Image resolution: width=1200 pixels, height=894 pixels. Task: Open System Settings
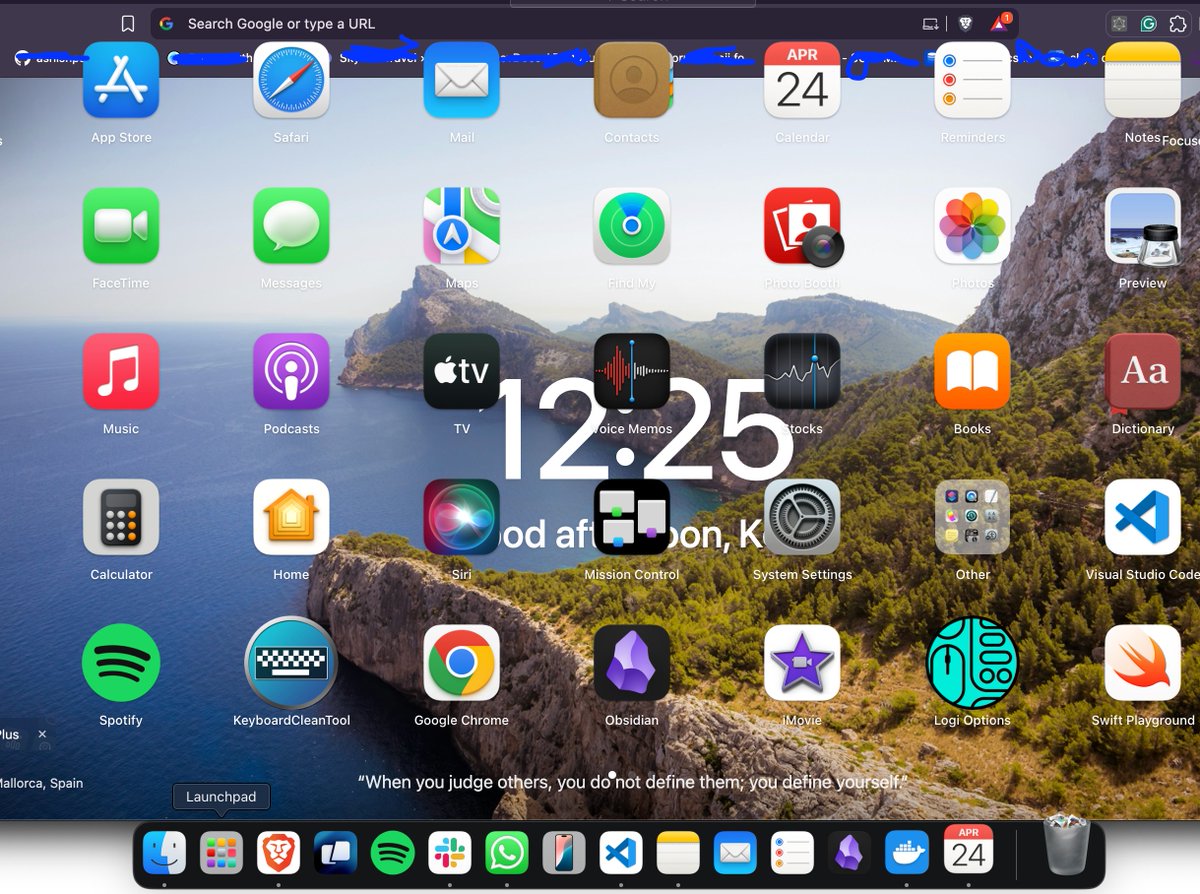tap(802, 517)
